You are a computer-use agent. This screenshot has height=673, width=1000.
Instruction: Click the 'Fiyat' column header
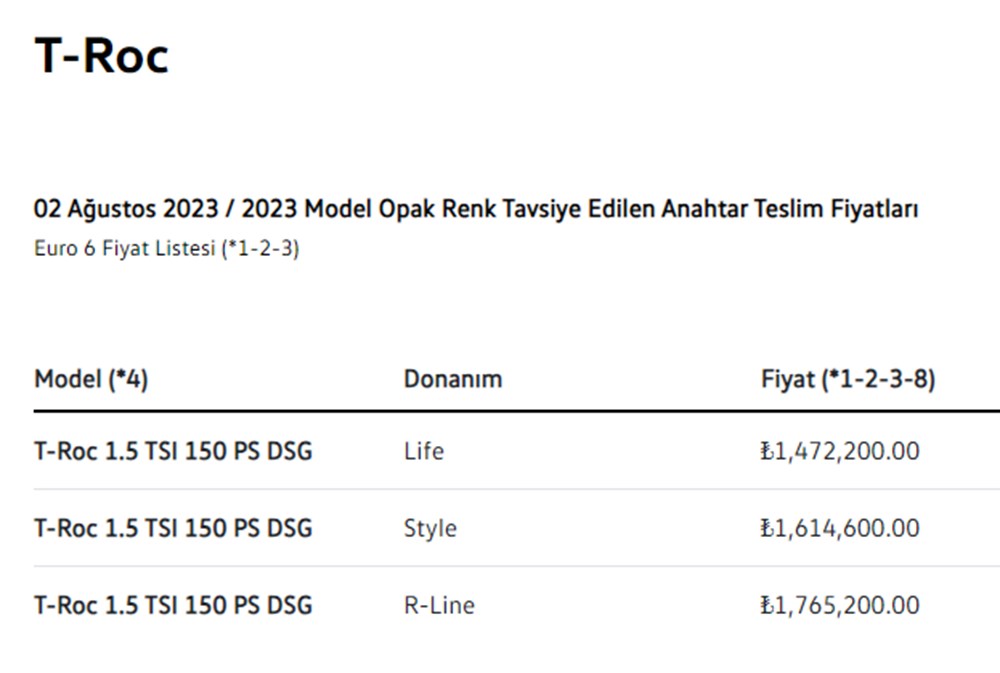[x=787, y=380]
